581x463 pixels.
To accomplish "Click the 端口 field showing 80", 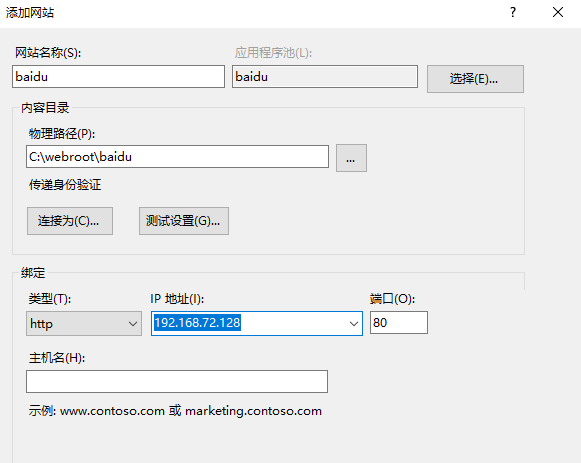I will tap(399, 323).
